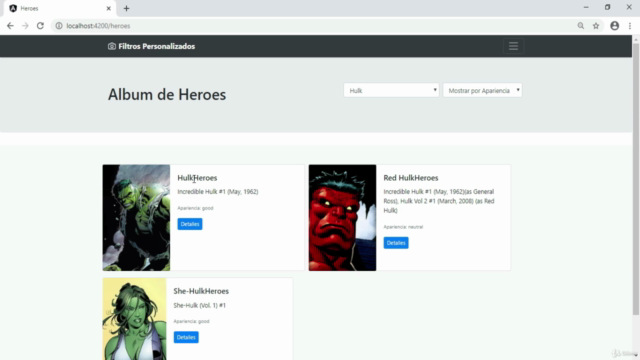Click the site info icon in address bar
Screen dimensions: 640x360
59,26
